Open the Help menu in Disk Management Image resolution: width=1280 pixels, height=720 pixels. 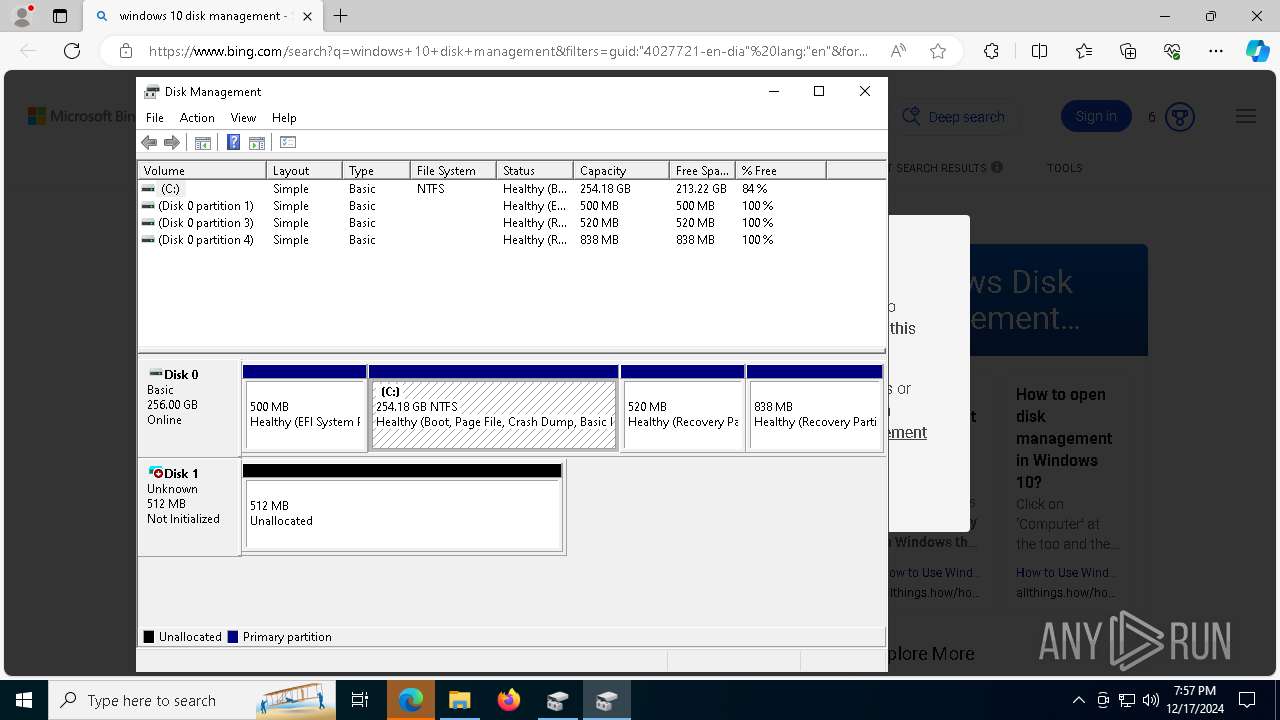[284, 118]
